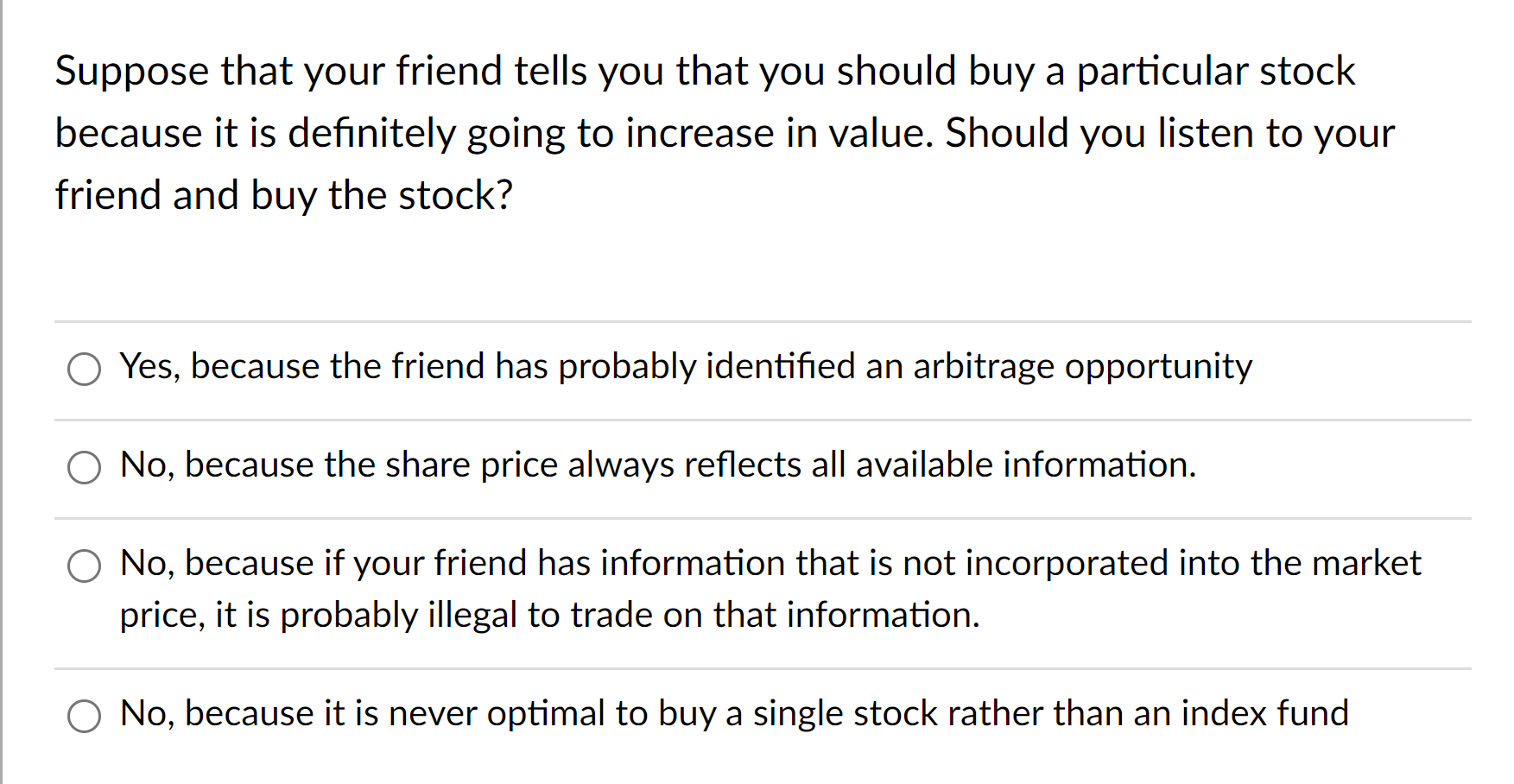The width and height of the screenshot is (1514, 784).
Task: Select the 'share price reflects all information' option
Action: (84, 468)
